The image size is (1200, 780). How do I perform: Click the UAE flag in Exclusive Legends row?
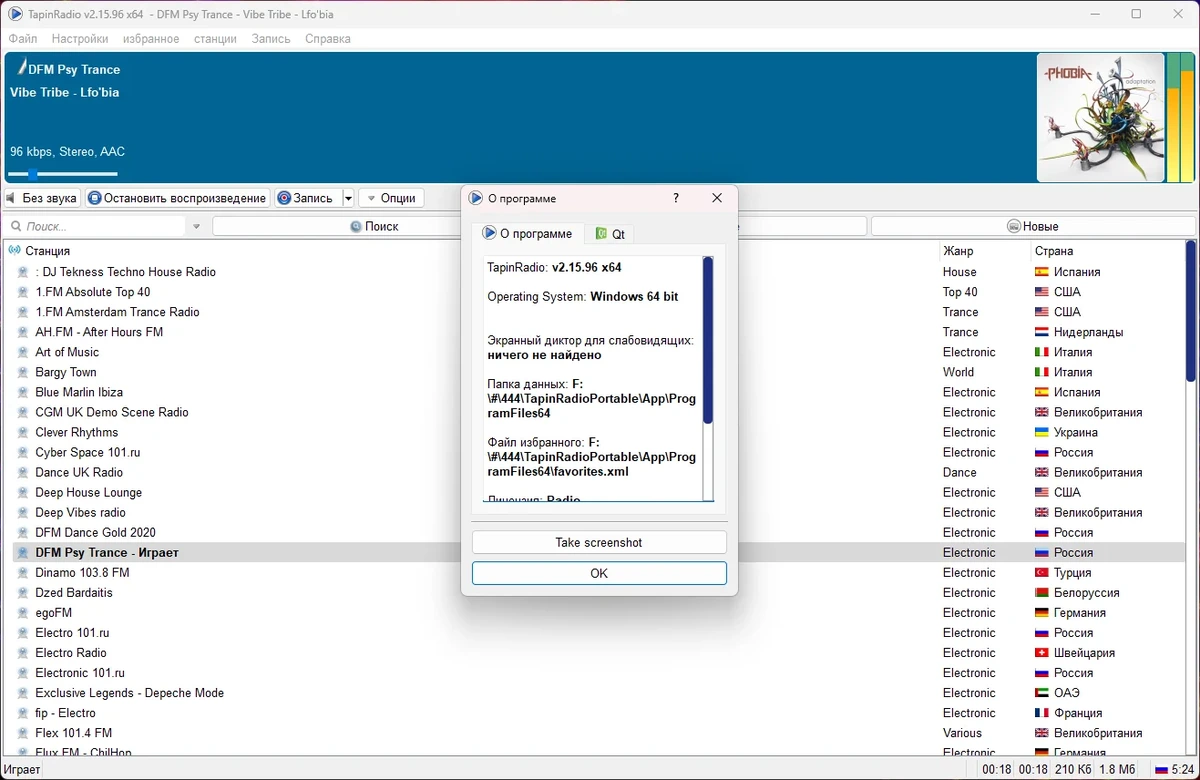[x=1041, y=693]
